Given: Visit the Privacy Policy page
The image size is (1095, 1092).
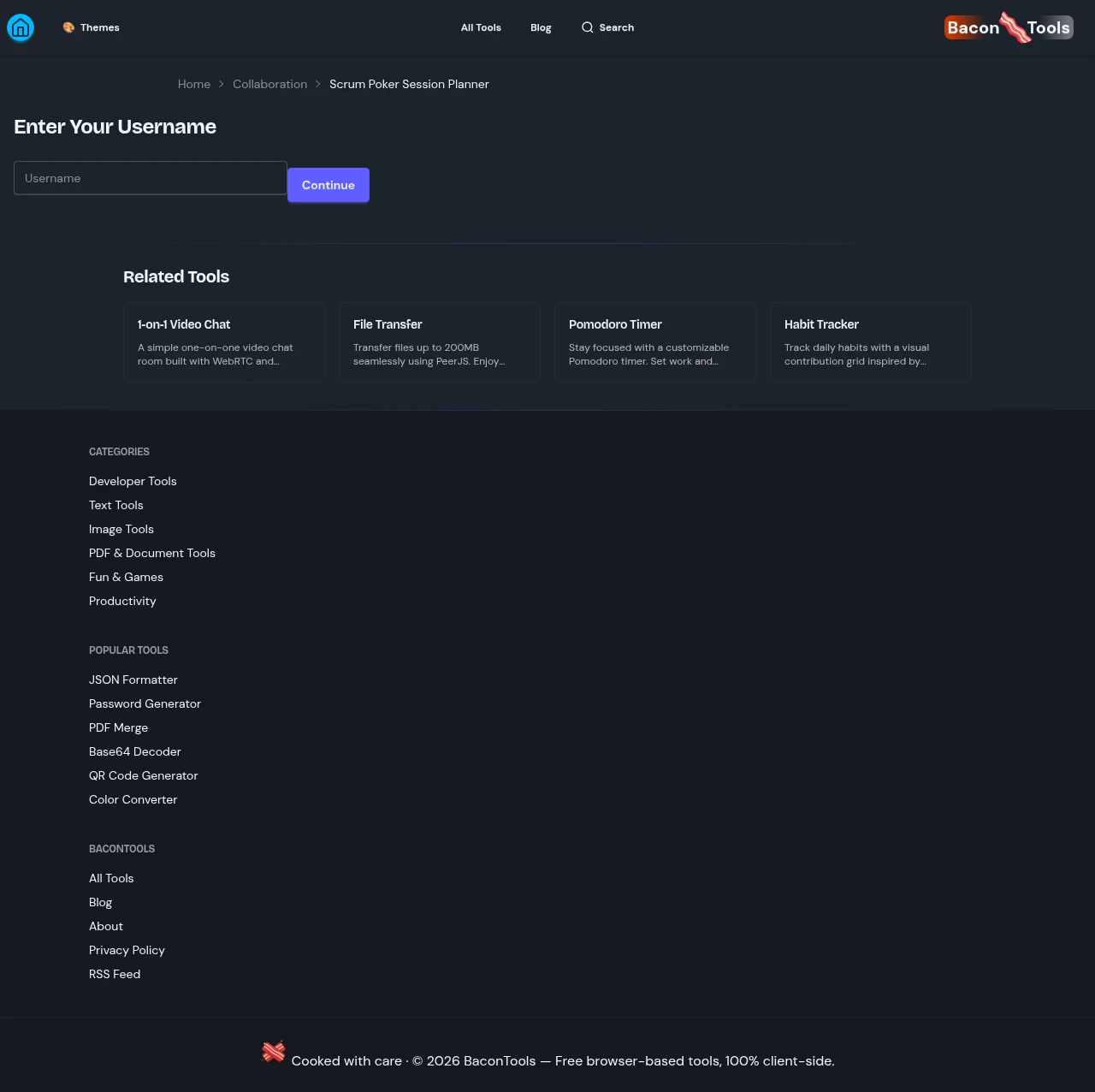Looking at the screenshot, I should pyautogui.click(x=127, y=950).
